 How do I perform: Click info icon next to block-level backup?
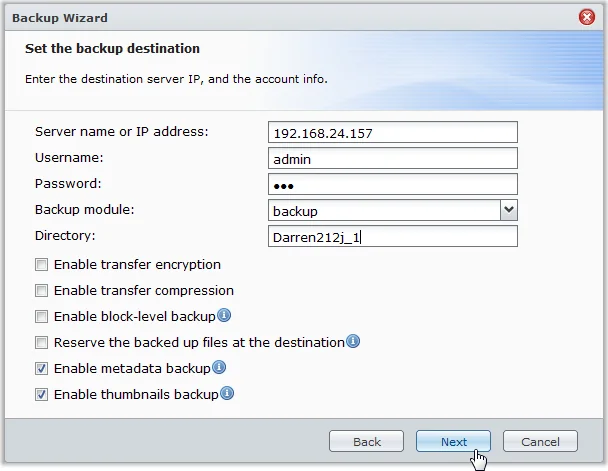pos(224,316)
